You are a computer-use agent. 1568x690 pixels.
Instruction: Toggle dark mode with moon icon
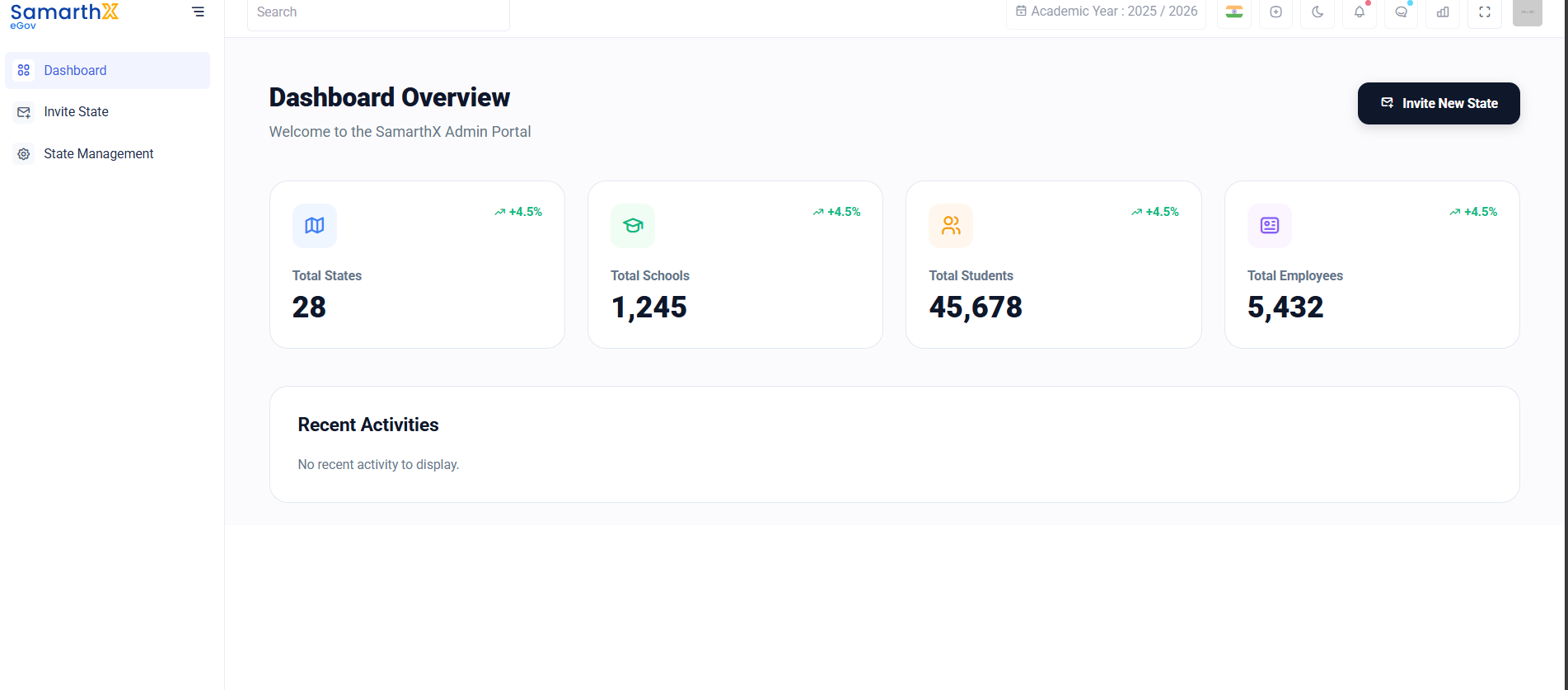pyautogui.click(x=1318, y=12)
